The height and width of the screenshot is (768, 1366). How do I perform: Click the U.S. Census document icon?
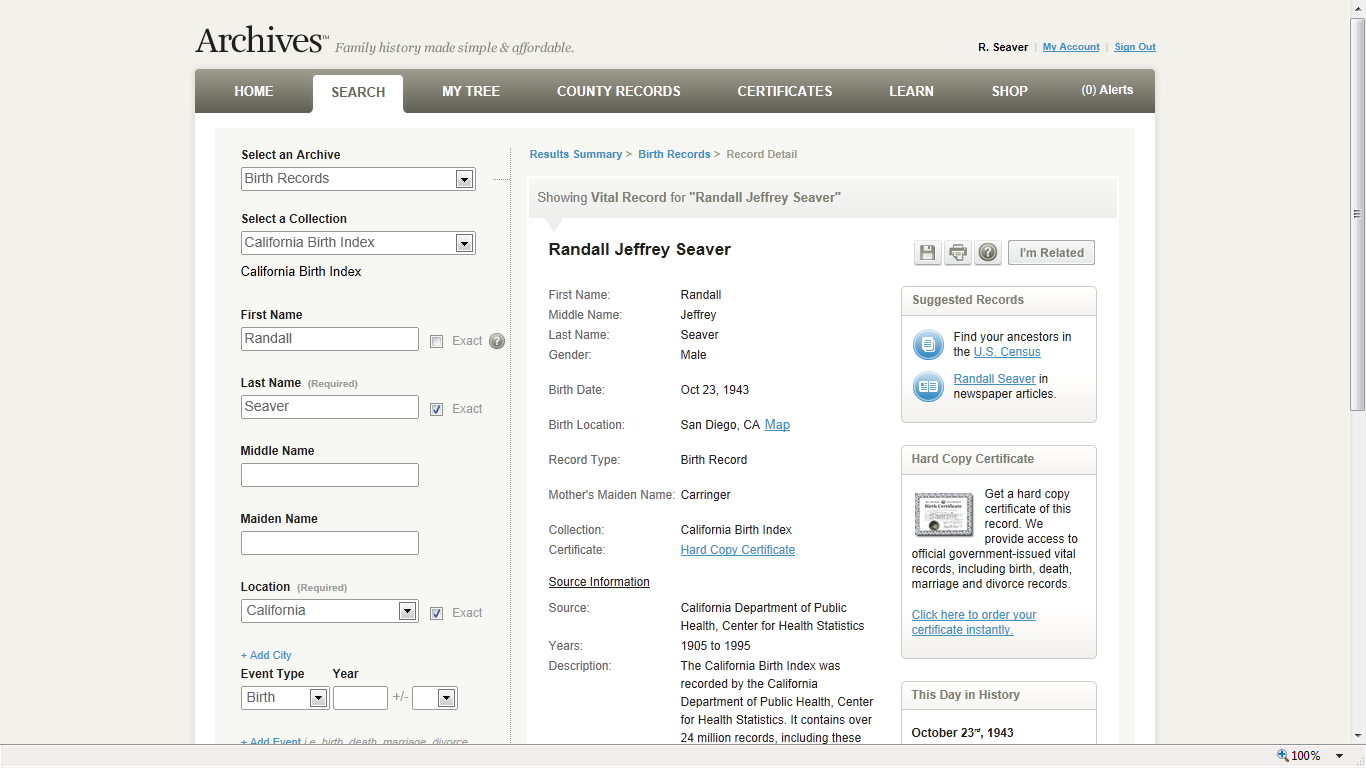928,345
